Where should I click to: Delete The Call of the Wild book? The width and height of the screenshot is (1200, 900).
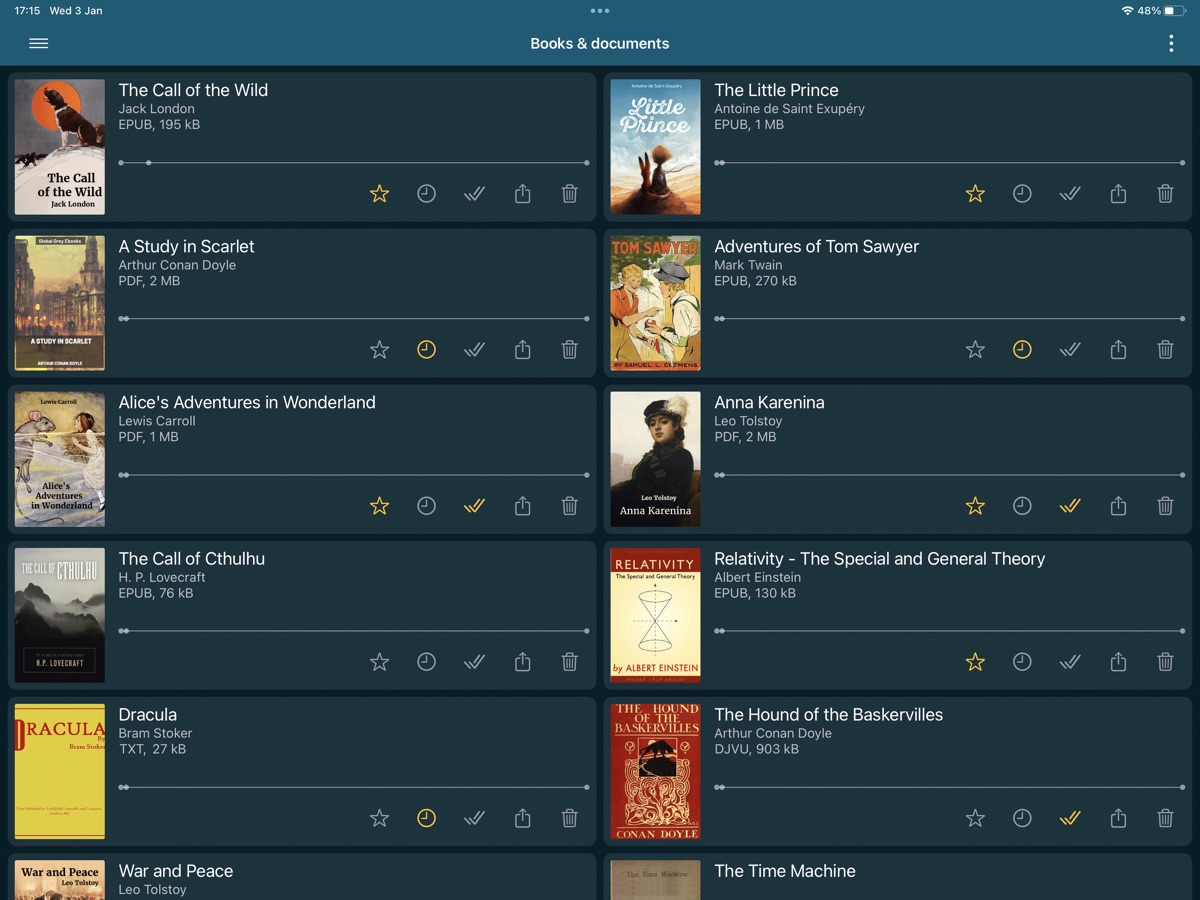click(569, 194)
